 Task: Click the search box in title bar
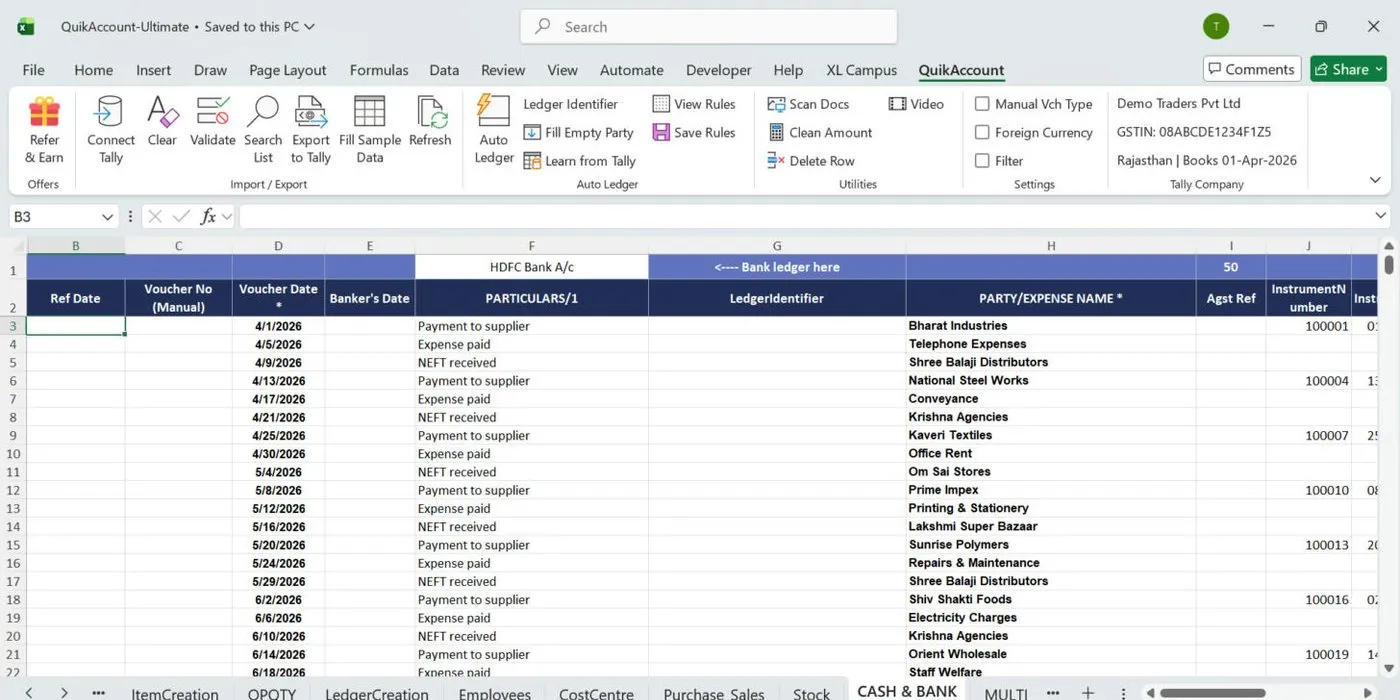click(x=708, y=27)
